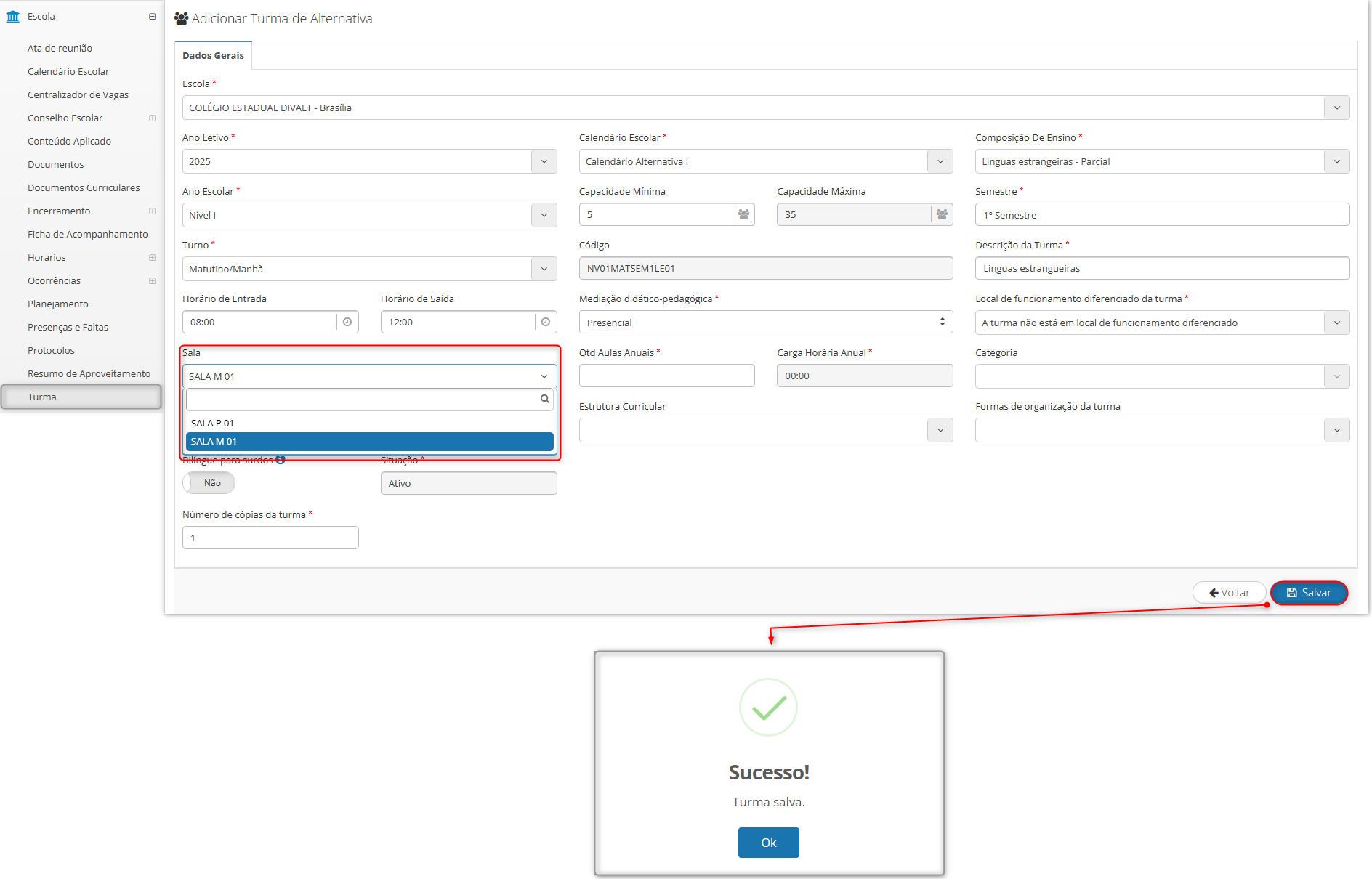Image resolution: width=1372 pixels, height=879 pixels.
Task: Open Calendário Escolar menu item
Action: click(x=68, y=72)
